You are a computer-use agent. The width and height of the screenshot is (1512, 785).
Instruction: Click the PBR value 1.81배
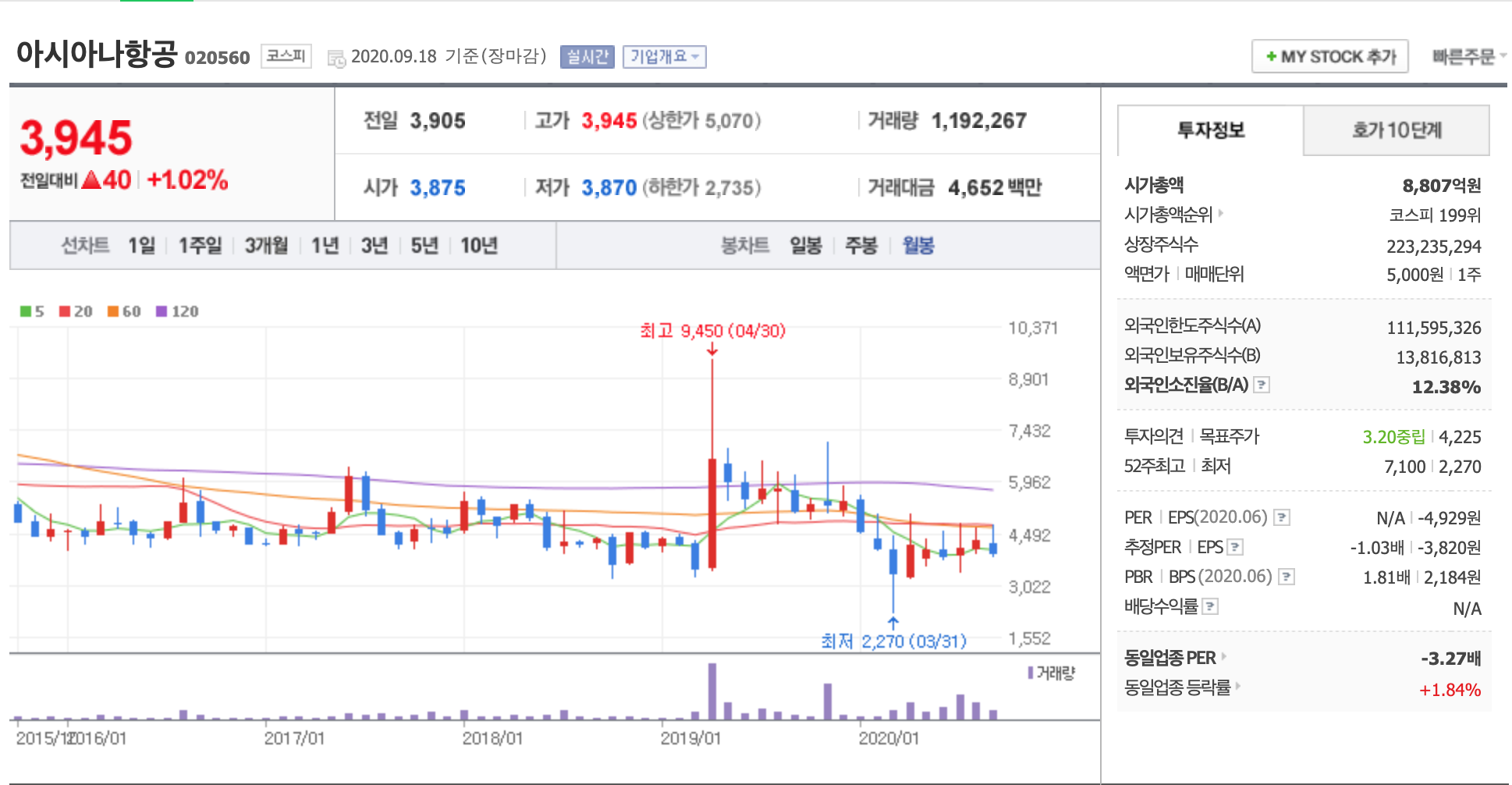1386,577
